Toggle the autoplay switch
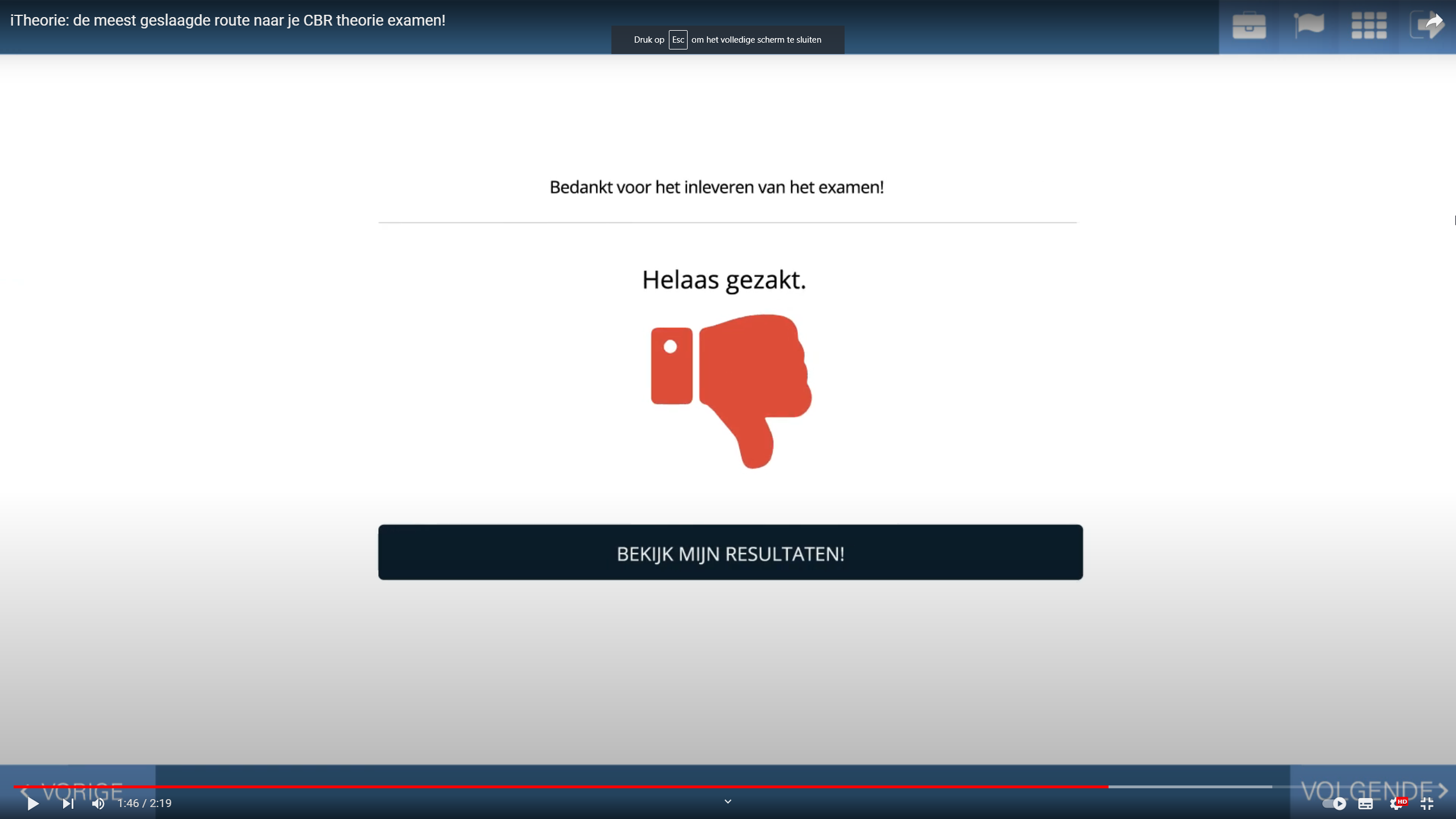The width and height of the screenshot is (1456, 819). [x=1333, y=803]
